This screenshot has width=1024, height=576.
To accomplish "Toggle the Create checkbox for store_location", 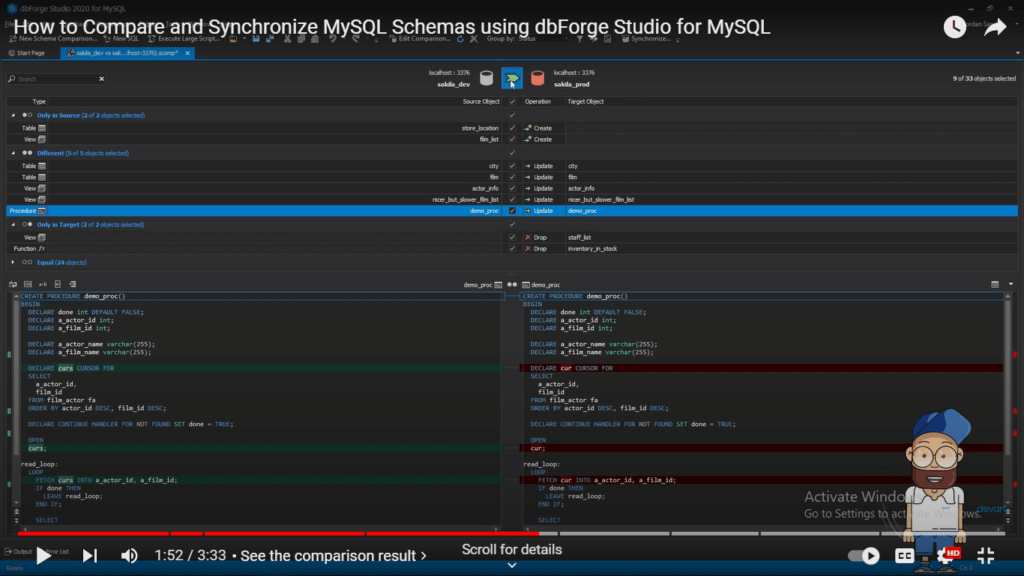I will [x=512, y=128].
